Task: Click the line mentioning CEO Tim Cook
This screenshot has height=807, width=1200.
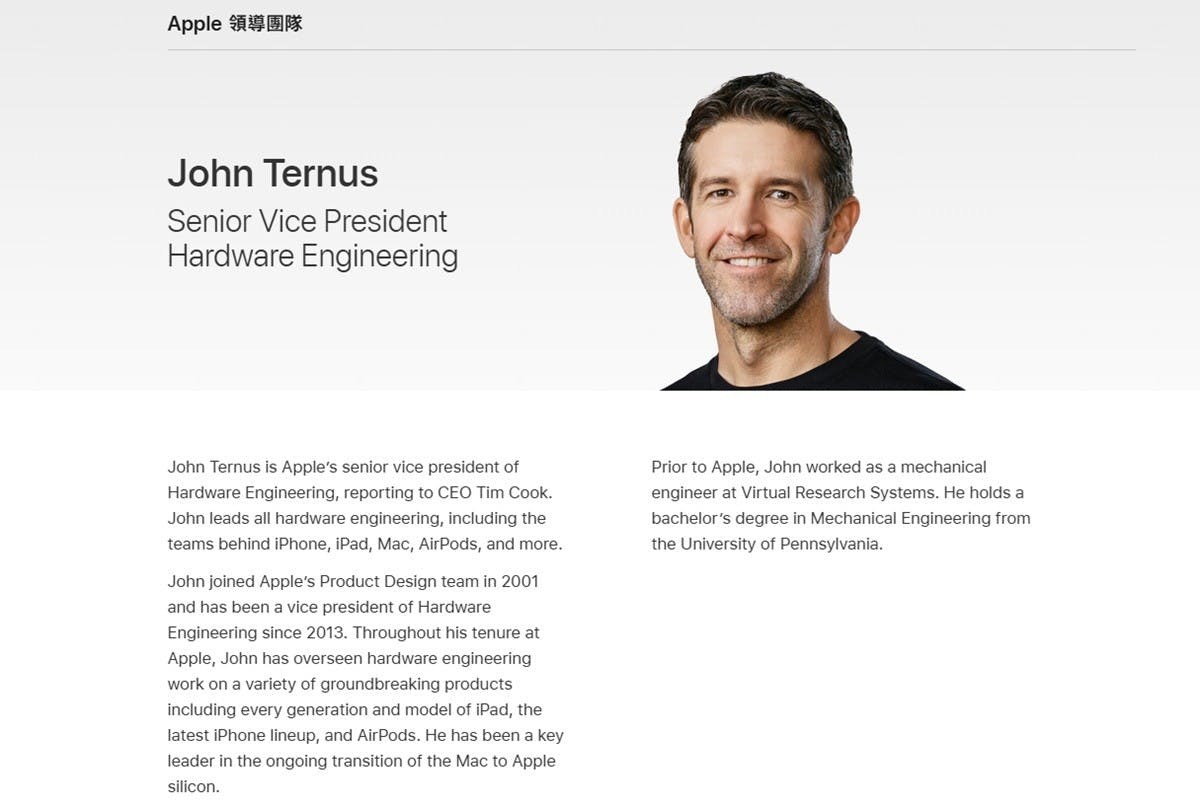Action: click(360, 493)
